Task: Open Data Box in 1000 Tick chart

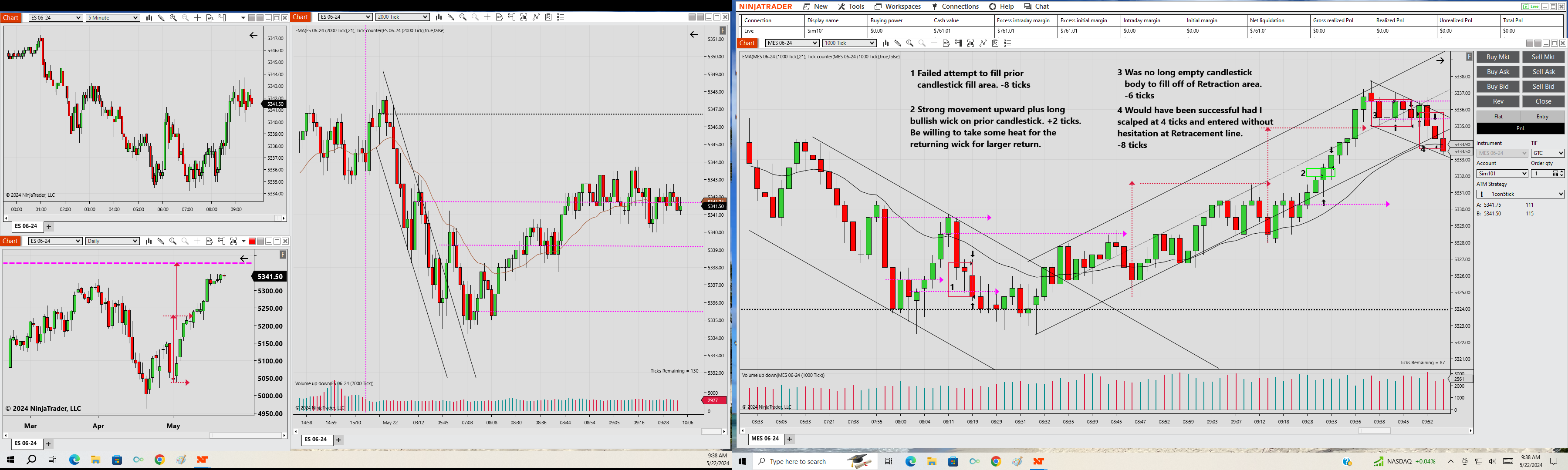Action: pos(946,43)
